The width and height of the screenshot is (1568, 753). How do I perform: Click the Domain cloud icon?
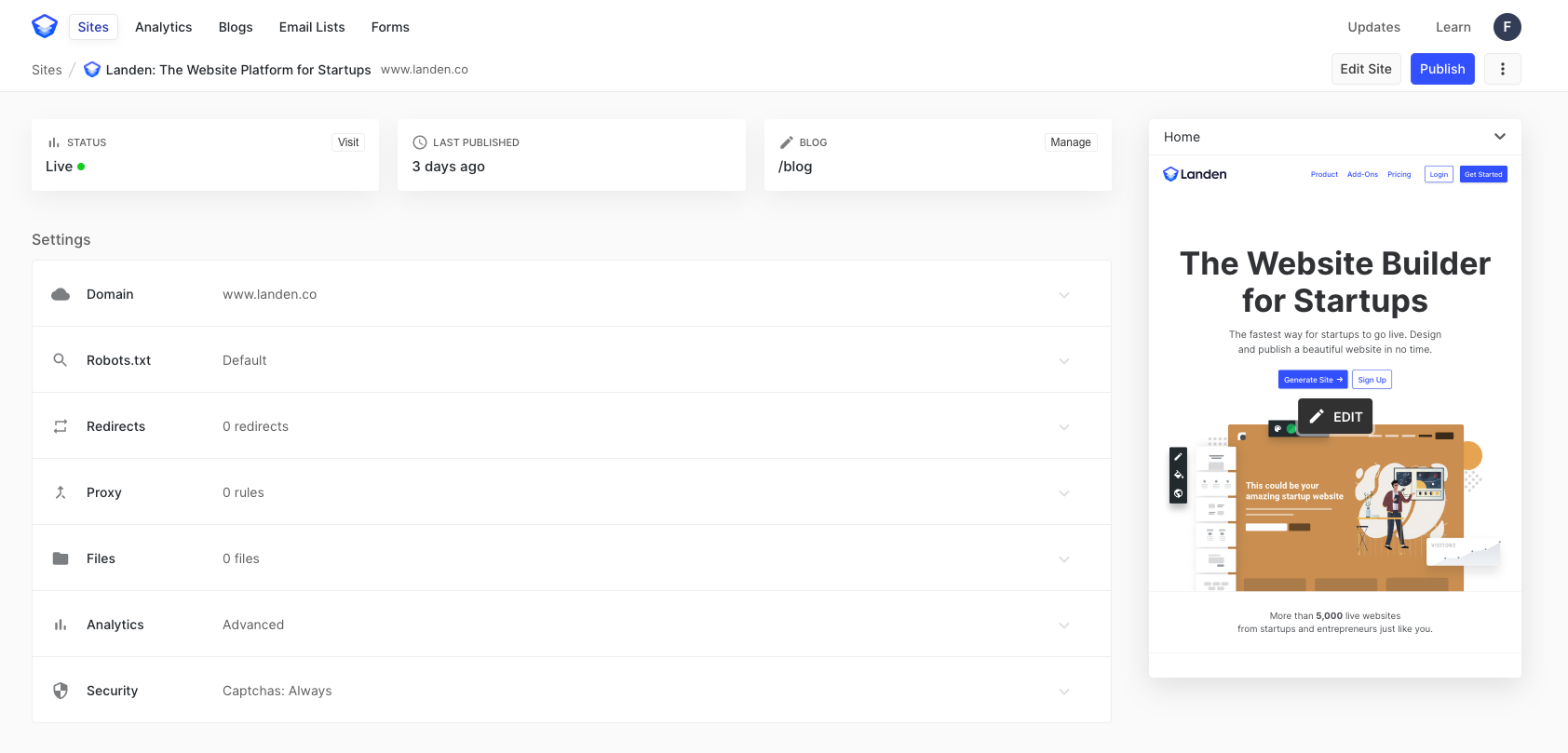pyautogui.click(x=61, y=294)
